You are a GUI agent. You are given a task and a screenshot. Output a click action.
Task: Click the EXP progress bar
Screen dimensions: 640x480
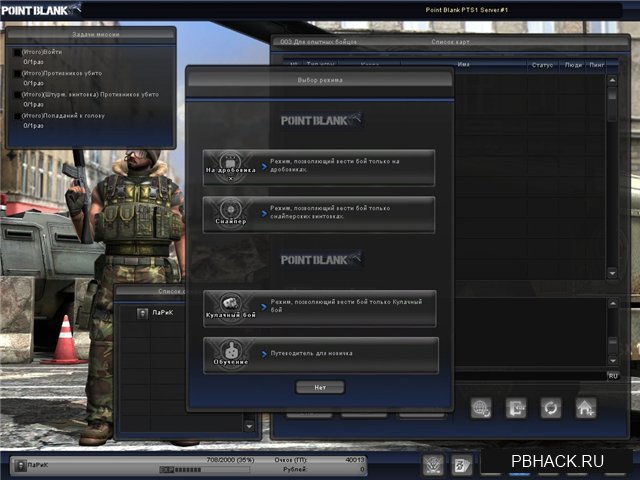point(204,470)
